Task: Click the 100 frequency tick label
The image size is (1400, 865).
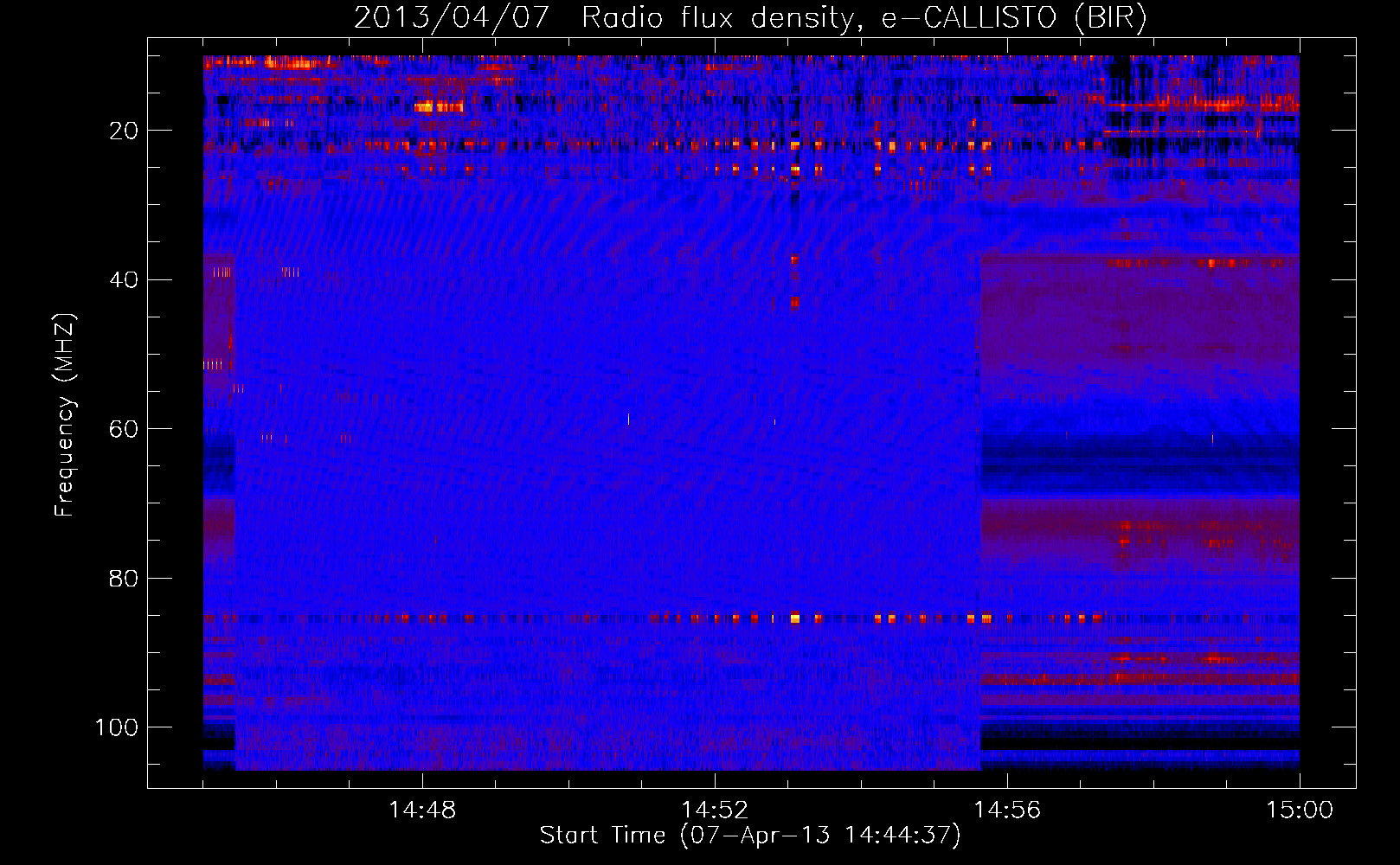Action: coord(117,727)
